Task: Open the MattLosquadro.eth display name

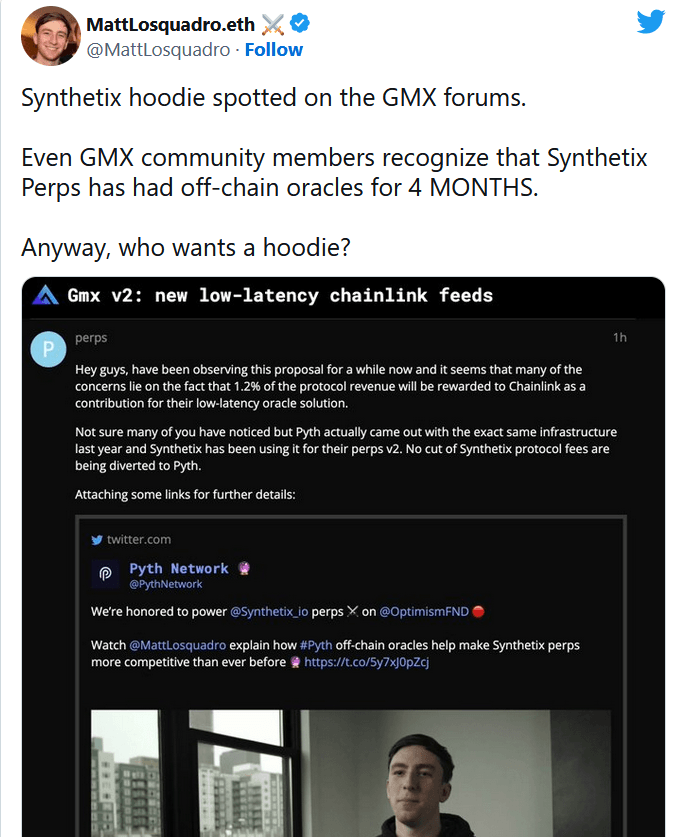Action: [x=171, y=24]
